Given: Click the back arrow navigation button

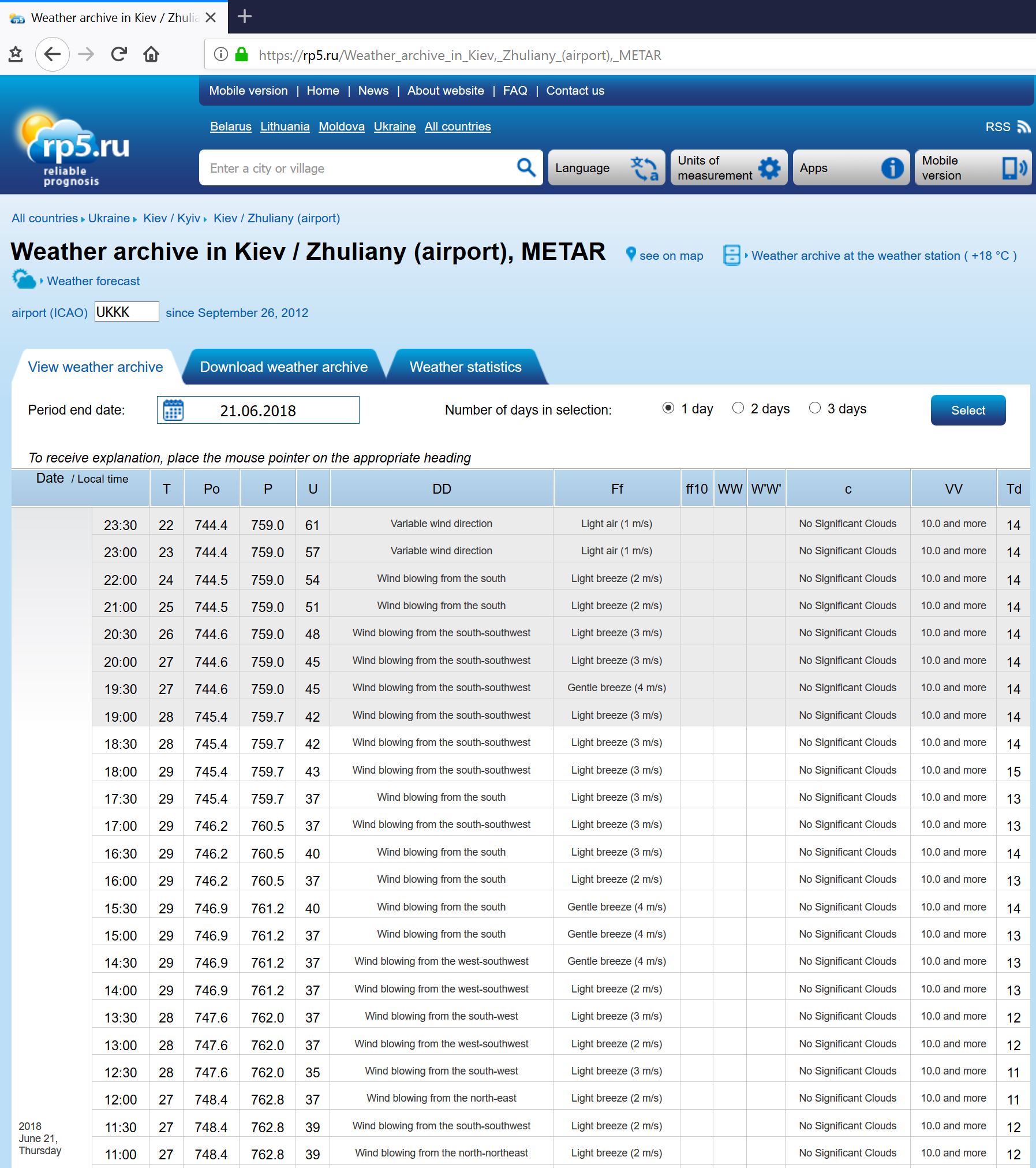Looking at the screenshot, I should [53, 54].
